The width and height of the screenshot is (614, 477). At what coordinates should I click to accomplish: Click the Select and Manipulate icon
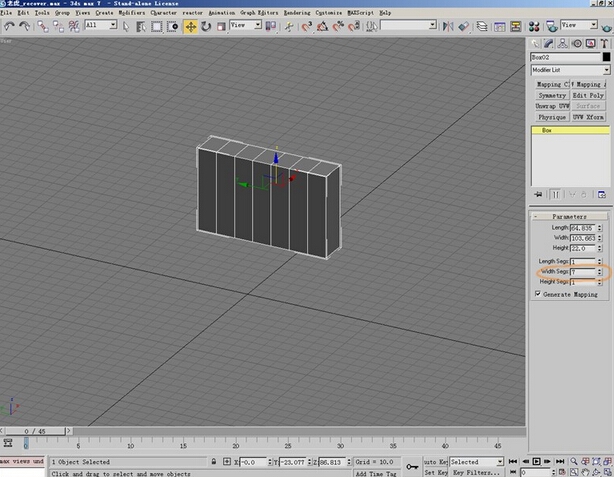coord(289,26)
